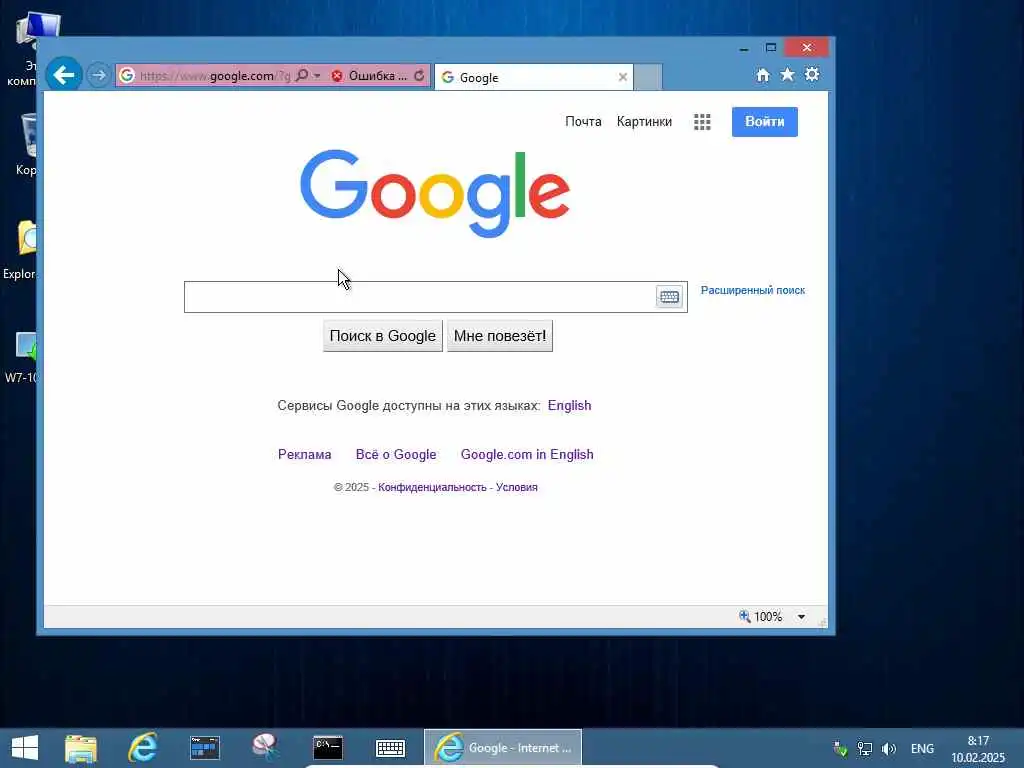Click the red certificate error icon

click(x=337, y=76)
